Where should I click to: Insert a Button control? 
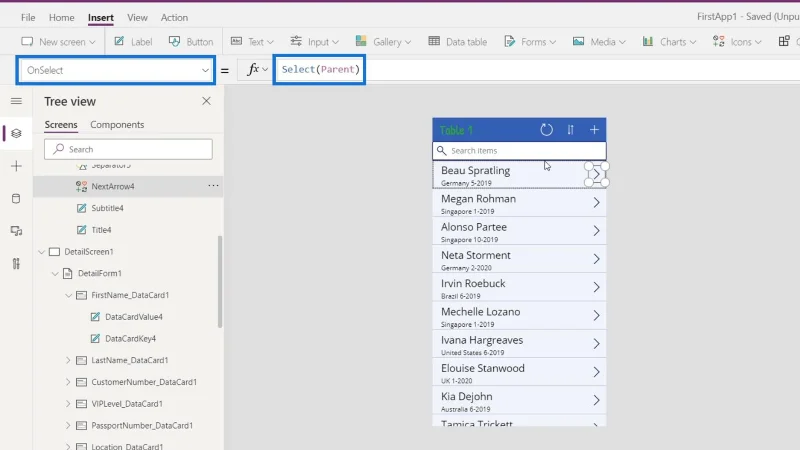pyautogui.click(x=191, y=42)
